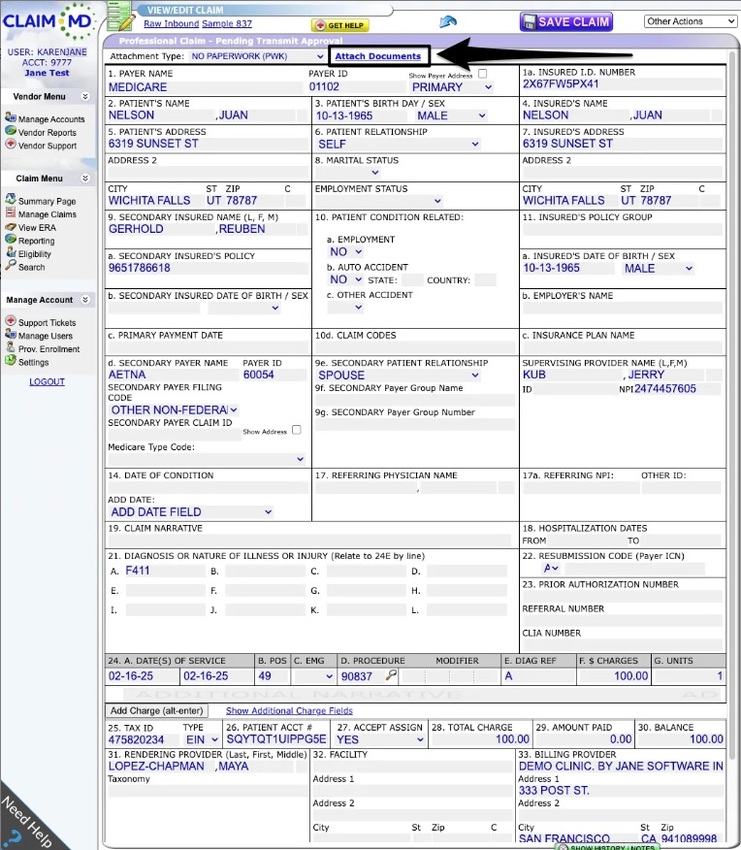Click the Search magnifier icon
The height and width of the screenshot is (850, 741).
[x=10, y=265]
